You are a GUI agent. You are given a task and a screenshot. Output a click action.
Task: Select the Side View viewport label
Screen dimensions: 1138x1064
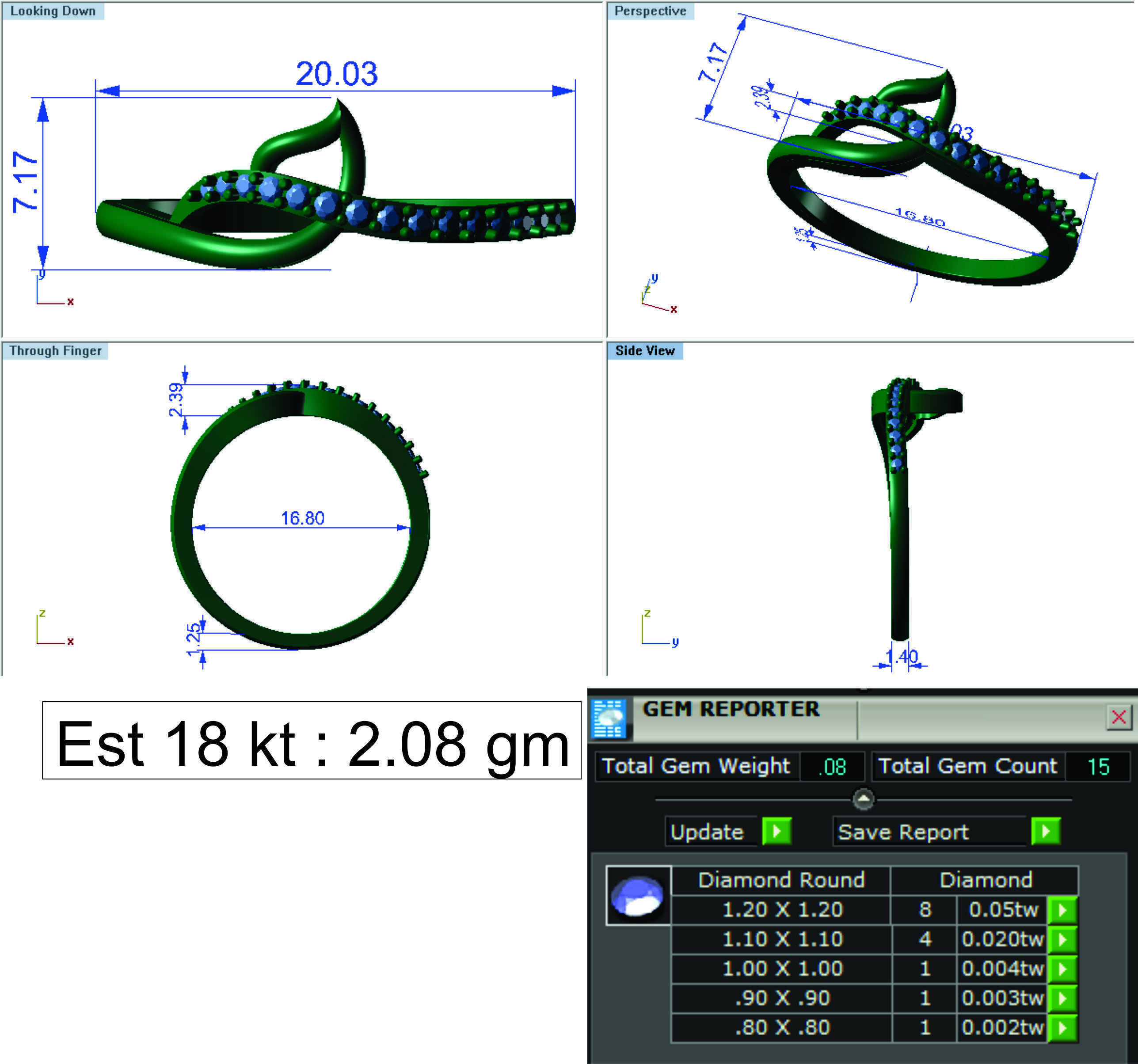tap(645, 351)
